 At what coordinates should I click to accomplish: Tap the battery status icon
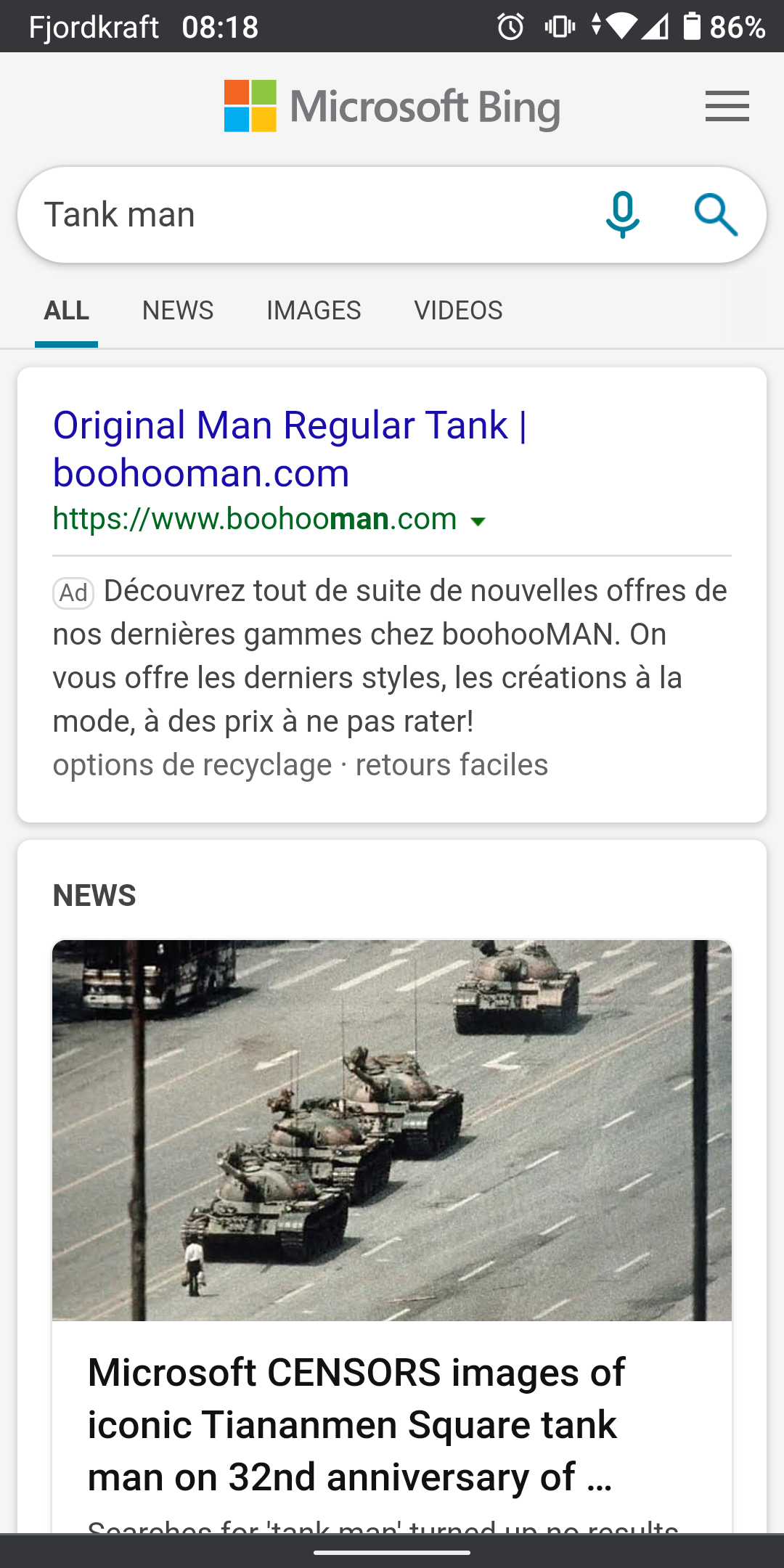point(692,26)
